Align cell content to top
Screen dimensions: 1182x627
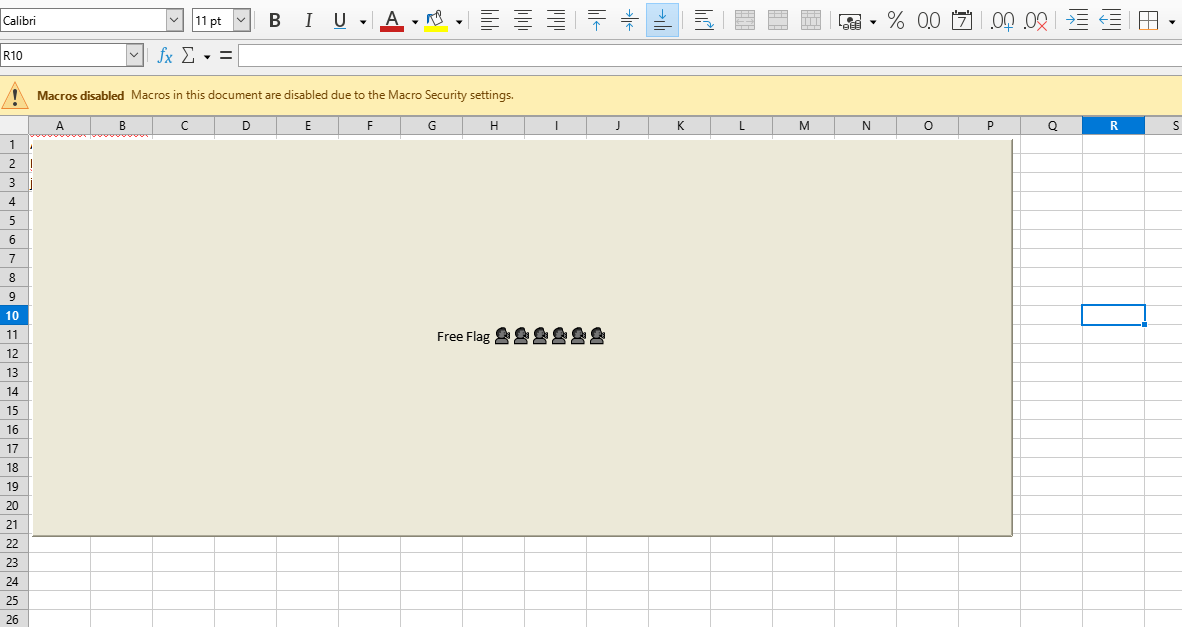pos(596,20)
